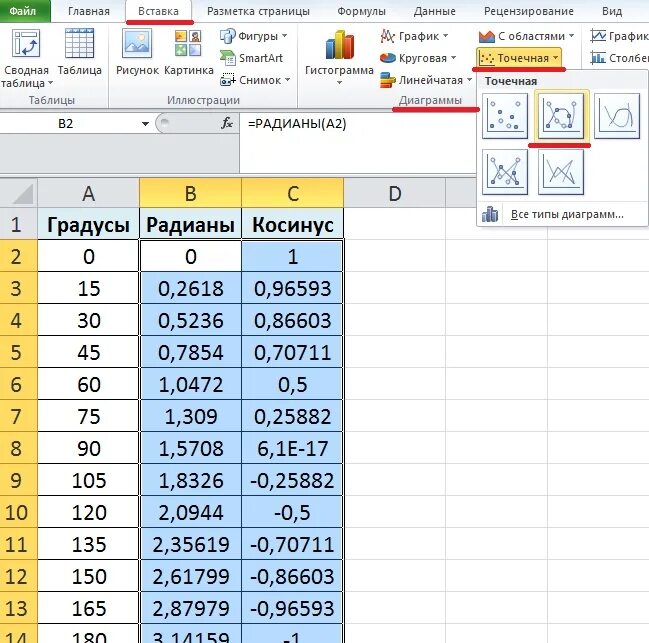The height and width of the screenshot is (643, 649).
Task: Open Все типы диаграмм dialog
Action: click(x=563, y=214)
